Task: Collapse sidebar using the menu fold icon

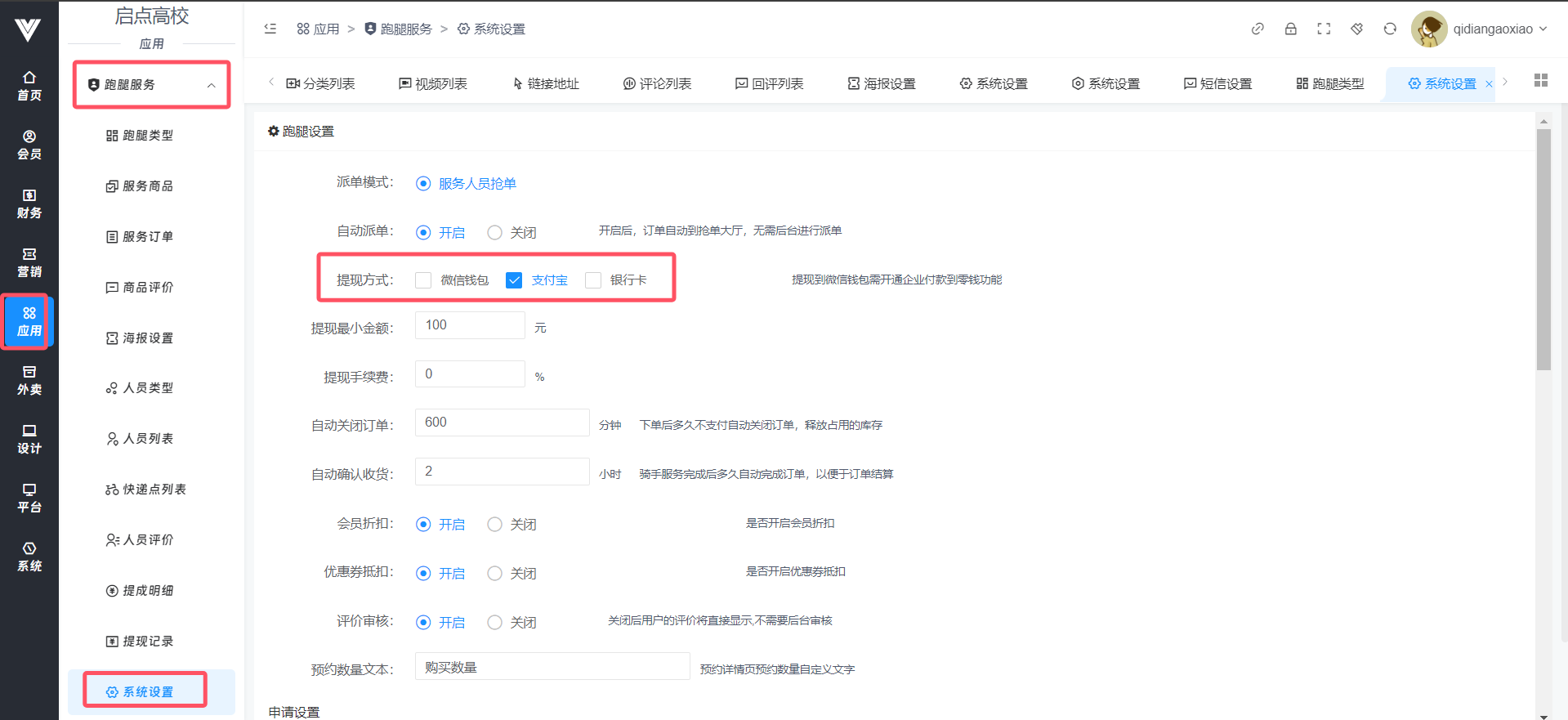Action: [x=270, y=29]
